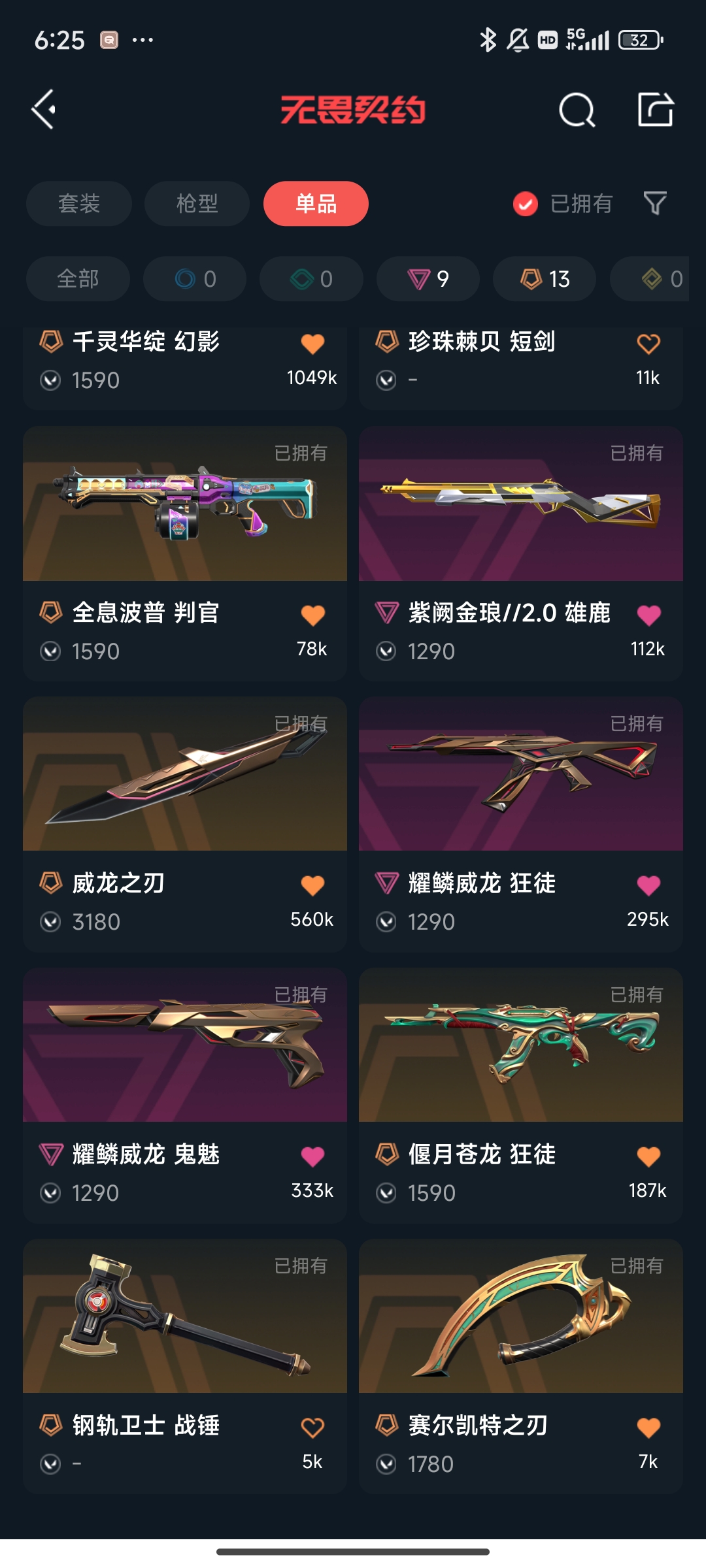
Task: Open the 全息波普 判官 skin thumbnail
Action: coord(185,504)
